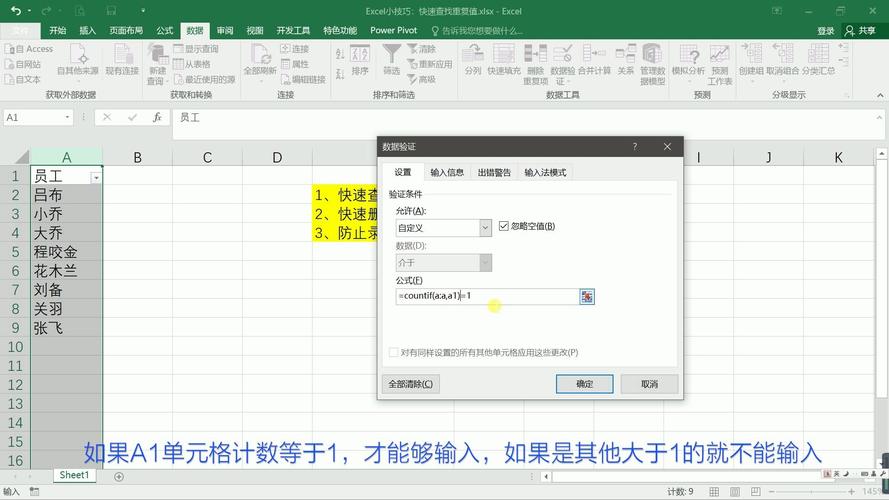Toggle 忽略空值 ignore blank checkbox

pyautogui.click(x=503, y=226)
